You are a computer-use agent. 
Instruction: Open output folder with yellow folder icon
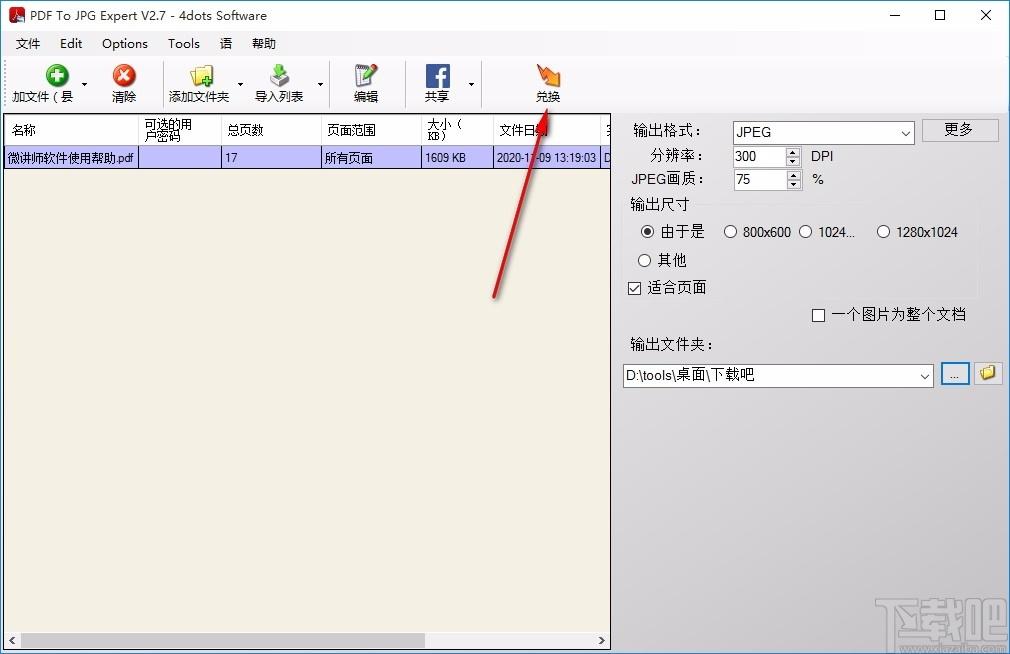pyautogui.click(x=988, y=373)
